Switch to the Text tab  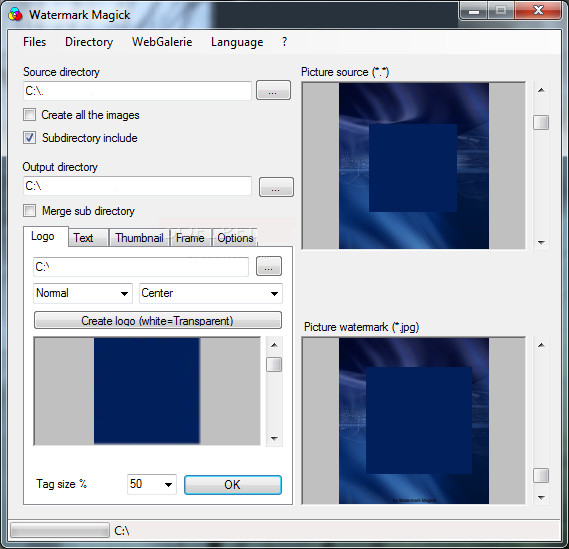[x=88, y=238]
